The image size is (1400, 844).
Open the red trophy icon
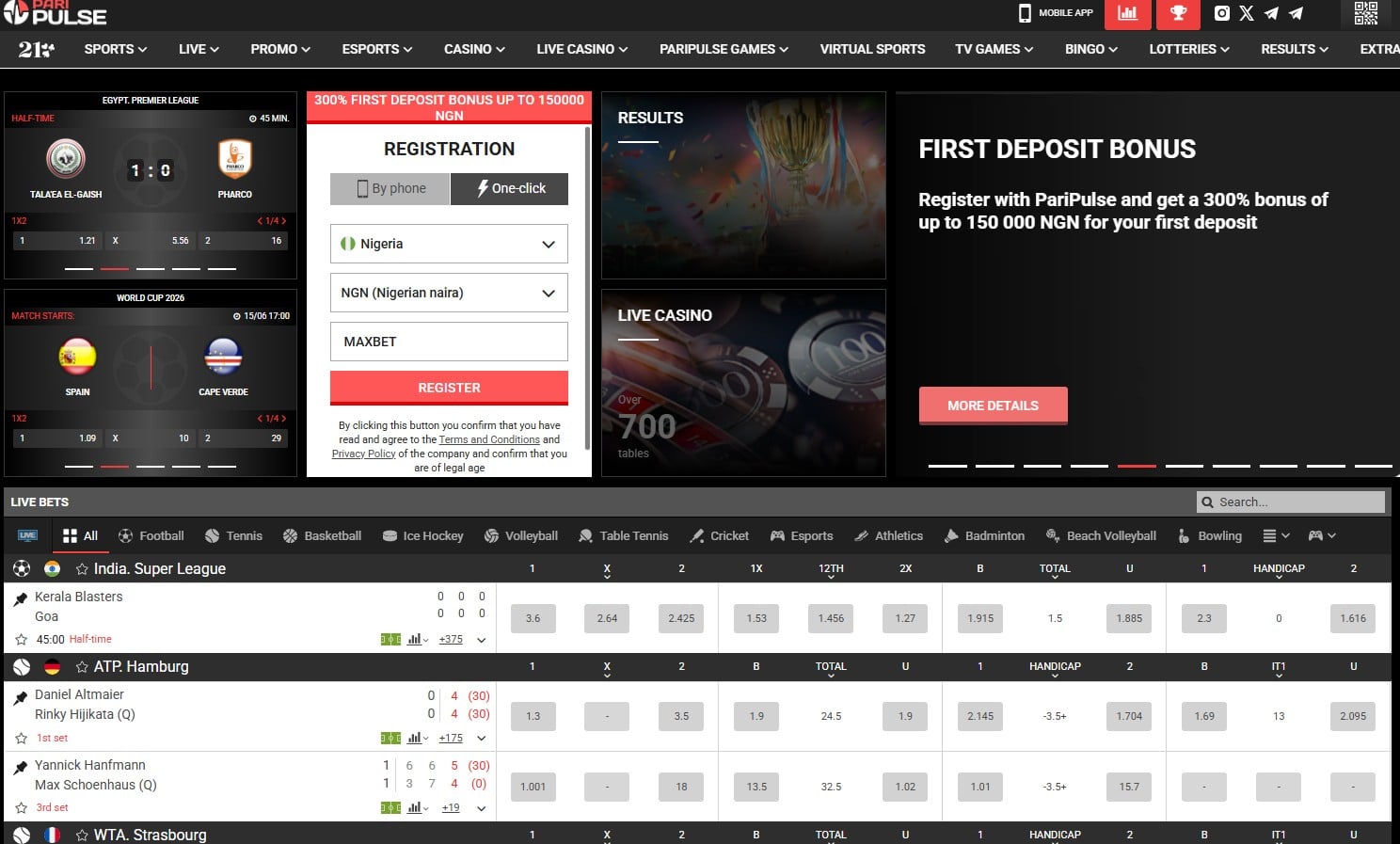tap(1178, 13)
